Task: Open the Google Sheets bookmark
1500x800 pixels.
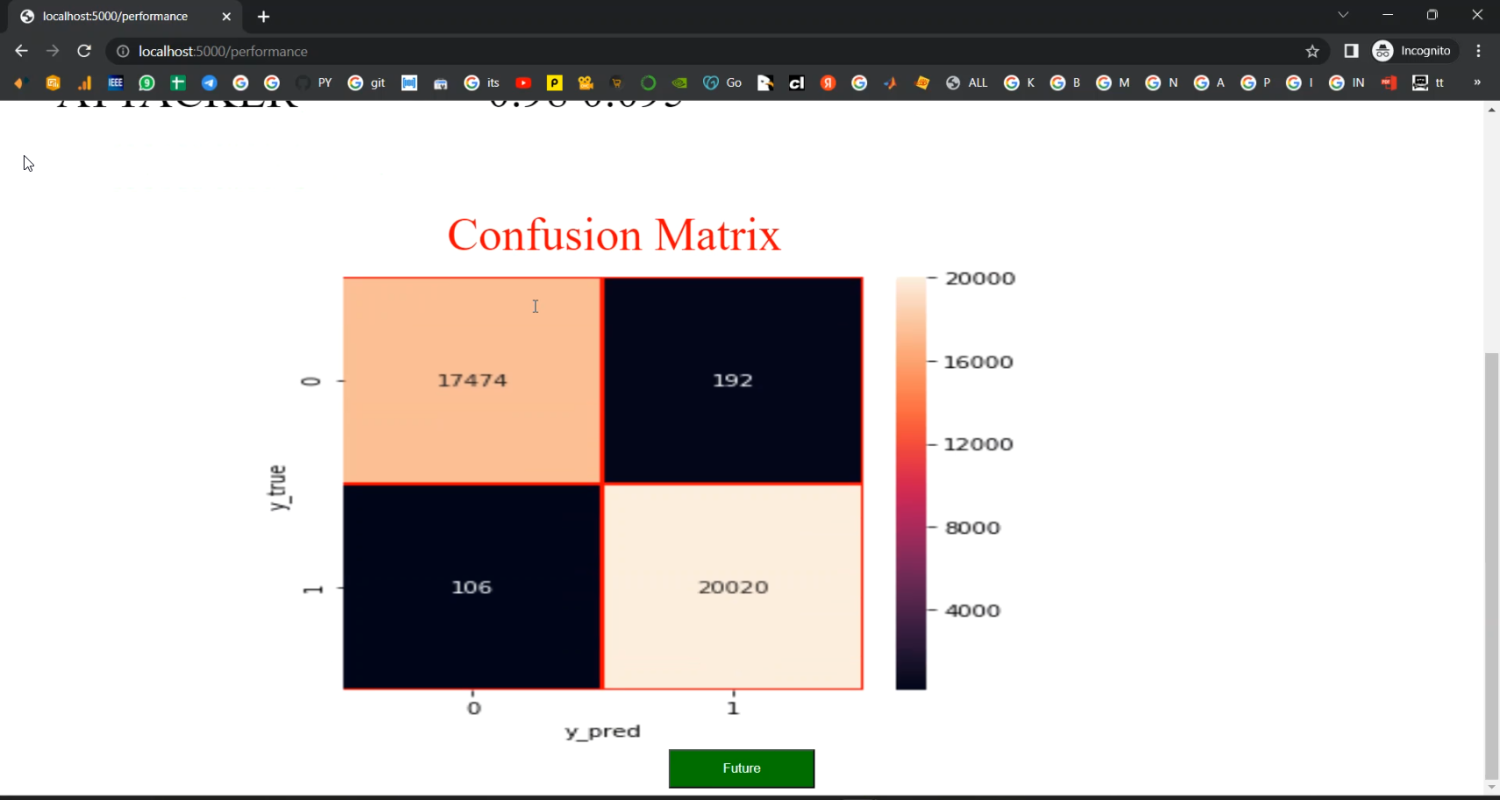Action: click(x=177, y=83)
